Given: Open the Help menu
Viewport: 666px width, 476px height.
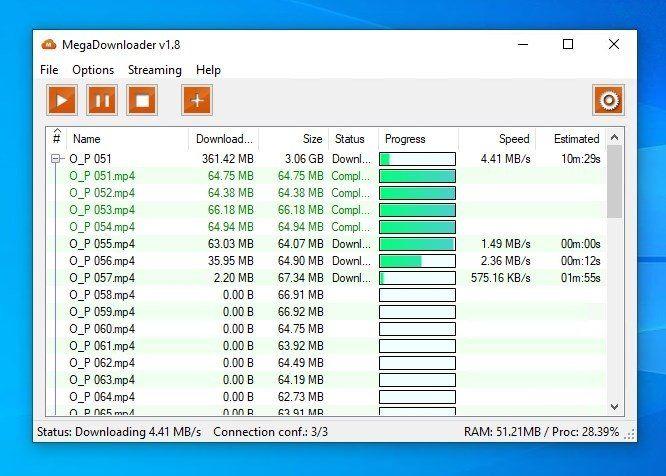Looking at the screenshot, I should click(x=208, y=70).
